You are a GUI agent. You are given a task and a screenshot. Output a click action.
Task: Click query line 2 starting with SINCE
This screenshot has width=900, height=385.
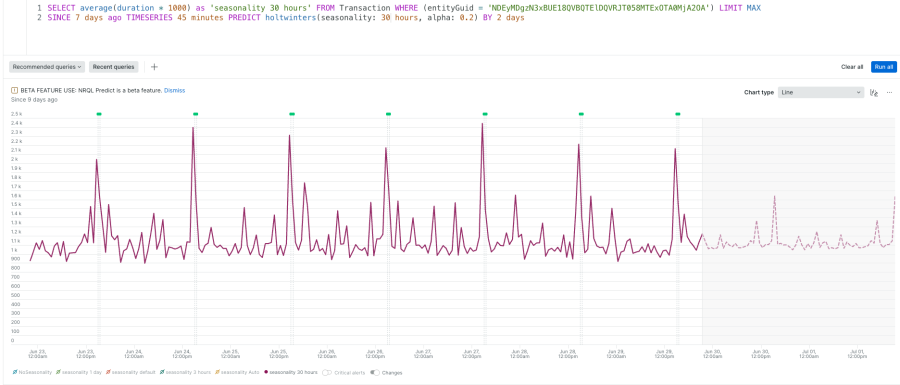285,18
